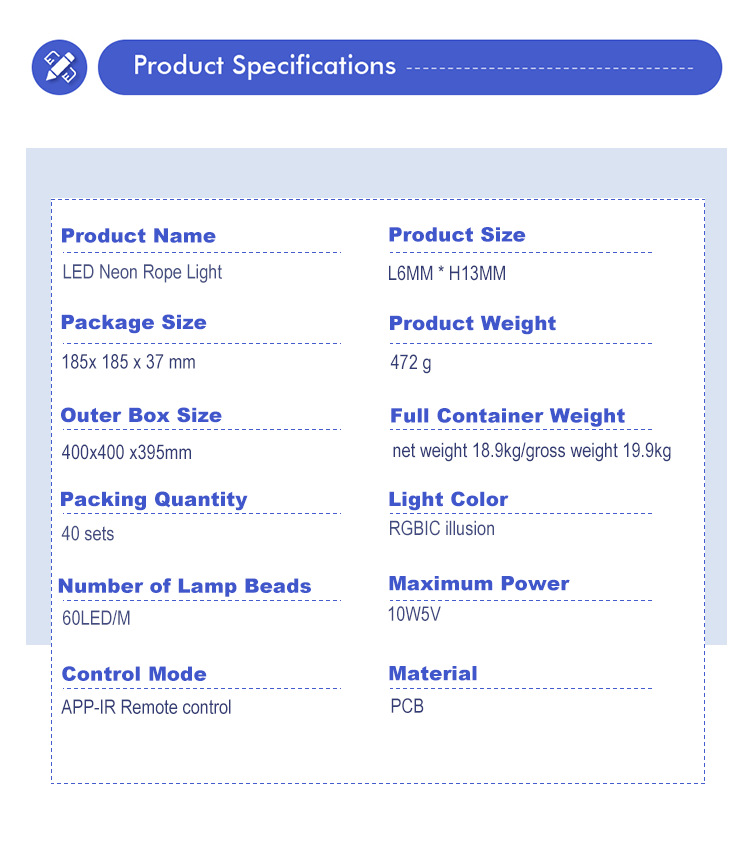Image resolution: width=750 pixels, height=865 pixels.
Task: Select the Packing Quantity heading
Action: (x=153, y=499)
